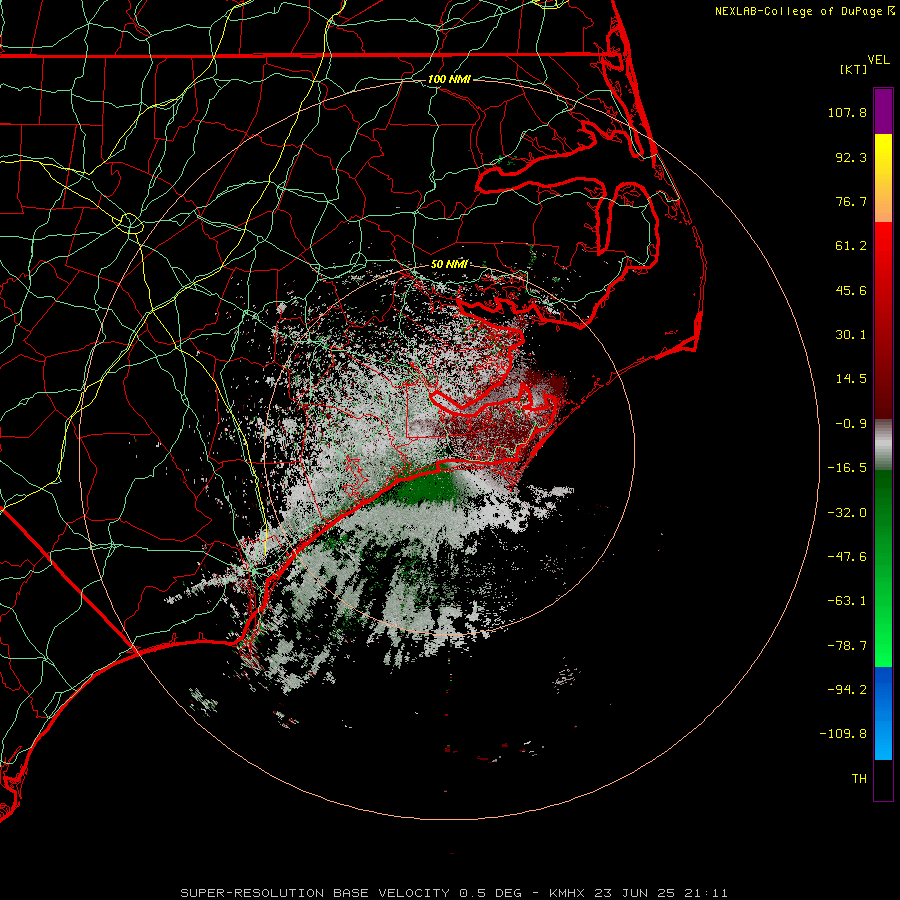Click the 76.7 legend value
The width and height of the screenshot is (900, 900).
(851, 201)
